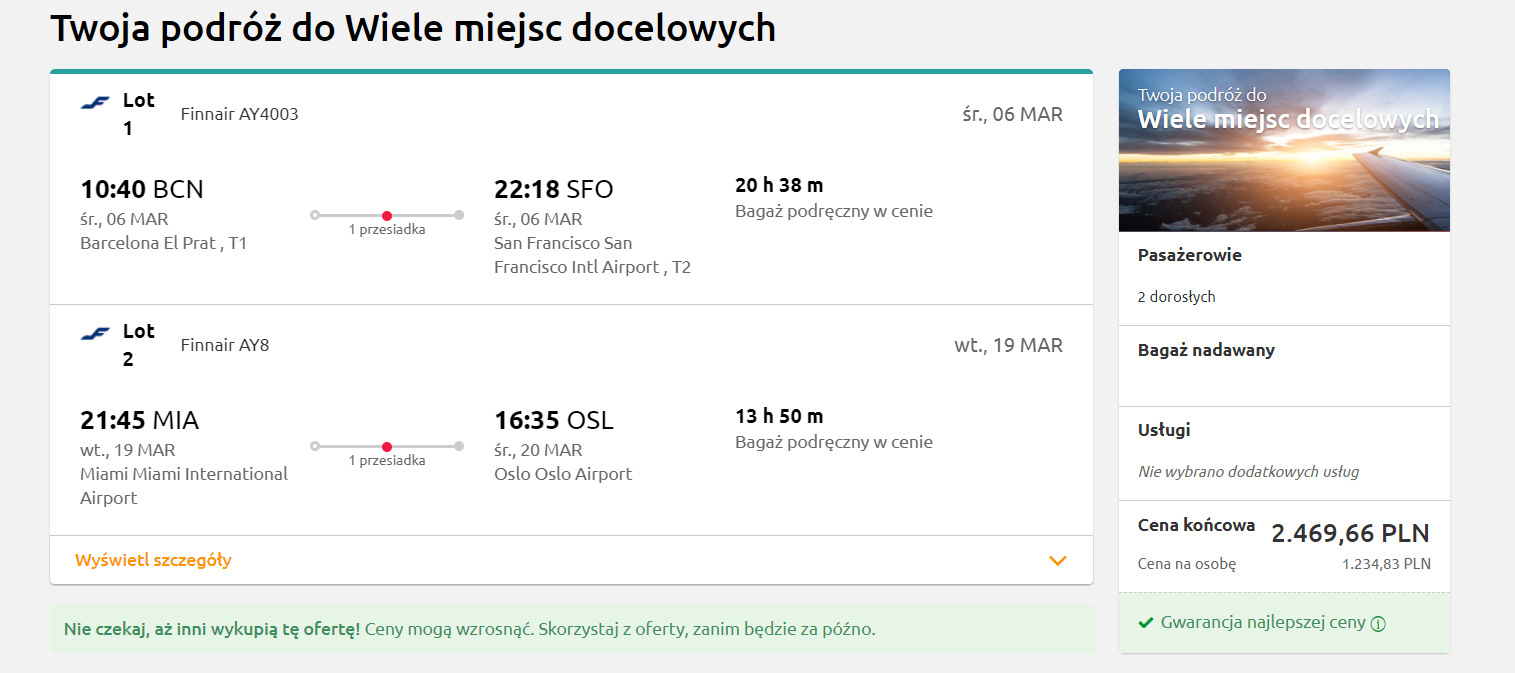Click the Usługi section heading

click(1164, 430)
